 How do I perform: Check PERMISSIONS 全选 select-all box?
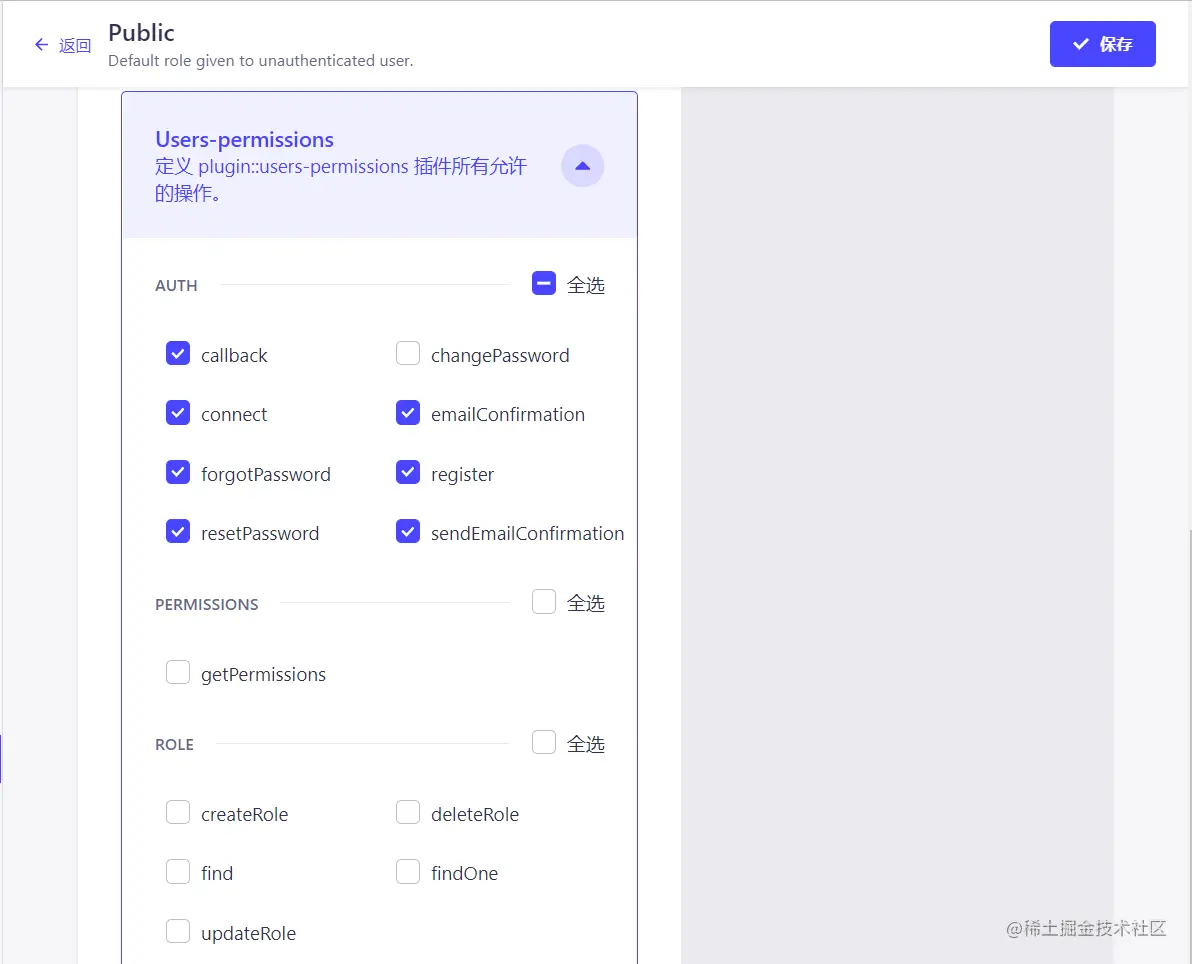544,601
